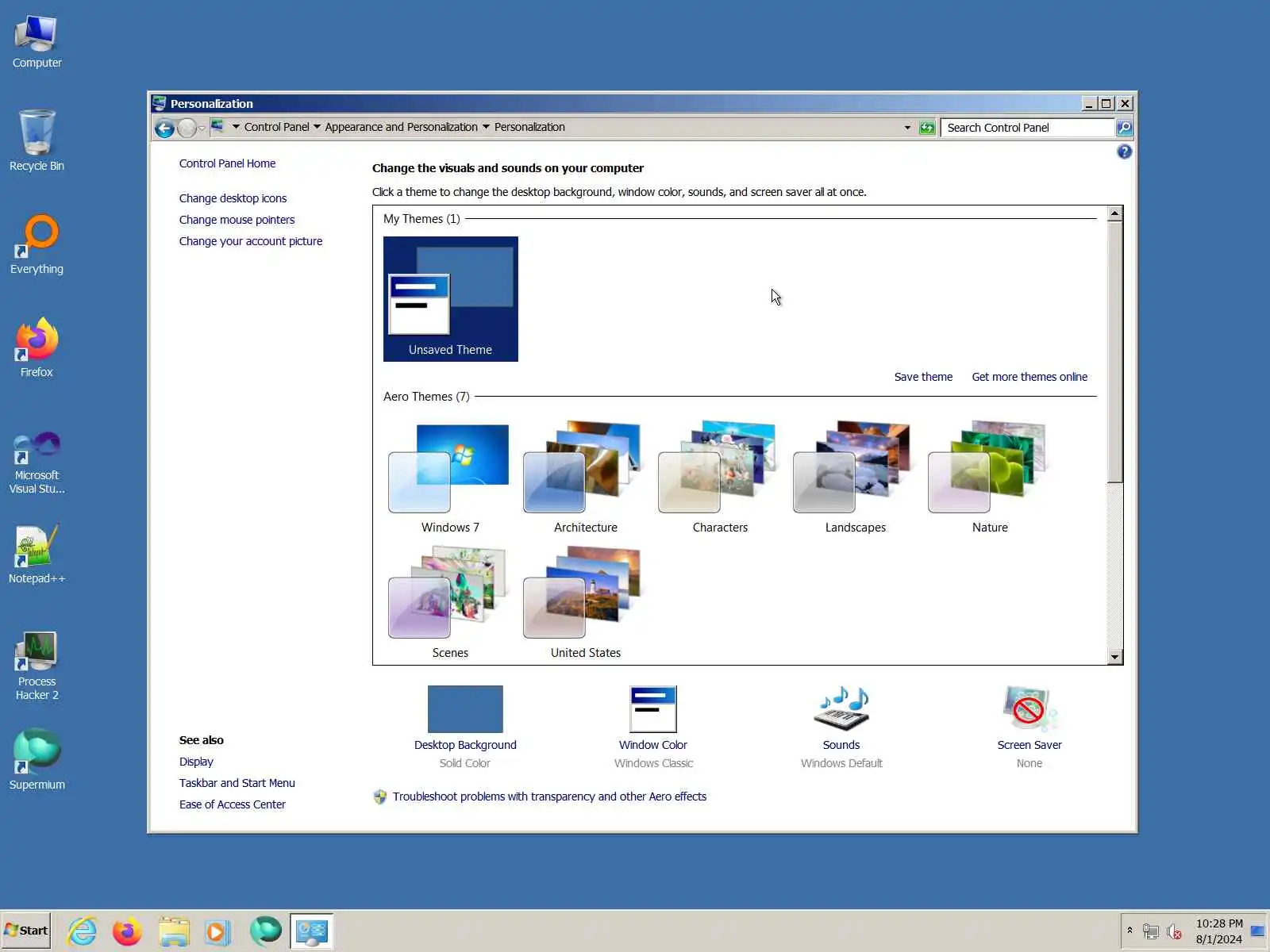Viewport: 1270px width, 952px height.
Task: Open Windows Media Player from taskbar
Action: click(217, 931)
